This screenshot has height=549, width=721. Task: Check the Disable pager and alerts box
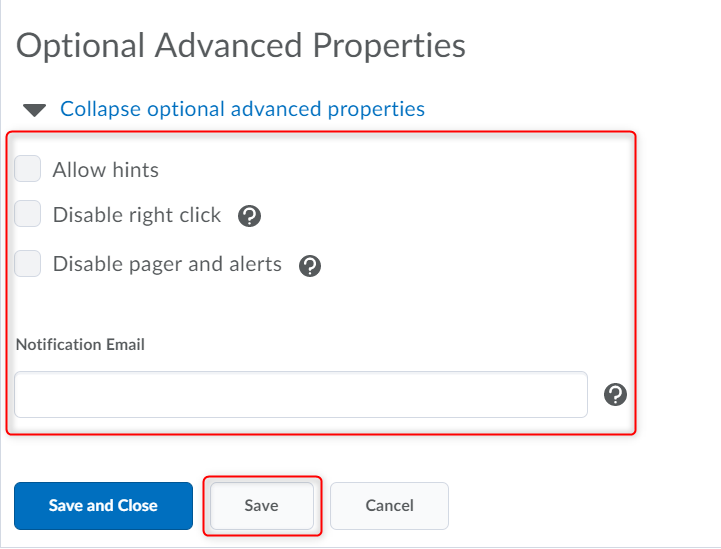click(x=28, y=264)
